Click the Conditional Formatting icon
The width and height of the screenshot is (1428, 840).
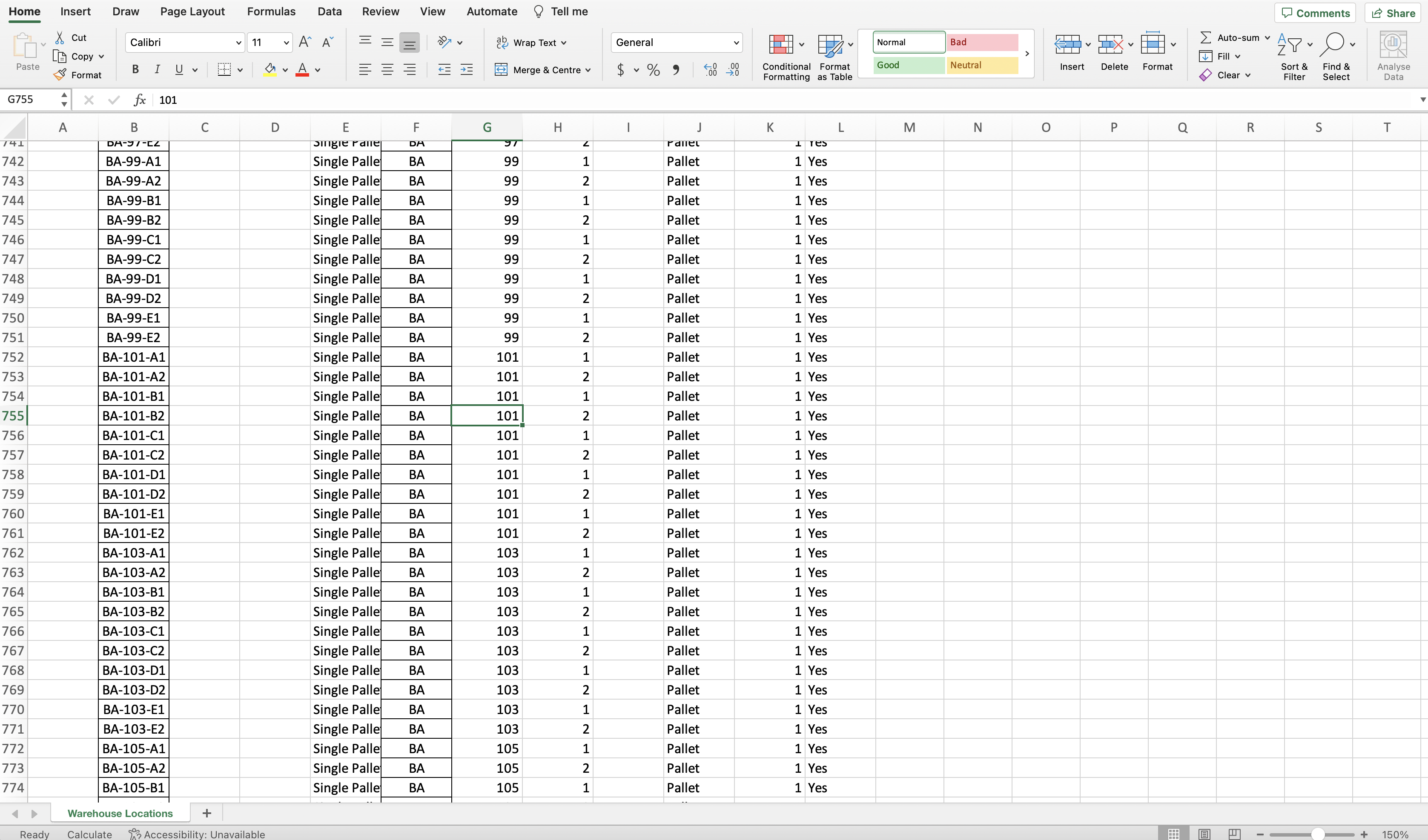click(780, 45)
